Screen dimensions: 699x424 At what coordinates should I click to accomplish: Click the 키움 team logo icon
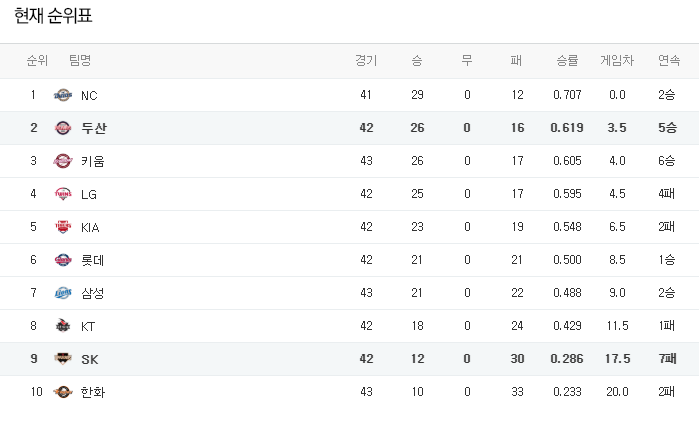[x=63, y=161]
